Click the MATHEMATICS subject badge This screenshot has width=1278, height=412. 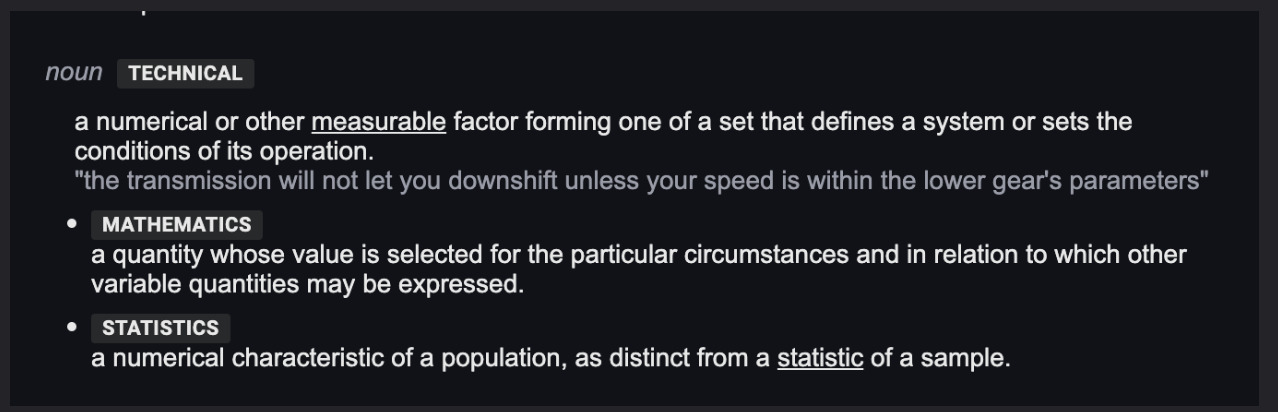click(x=177, y=224)
